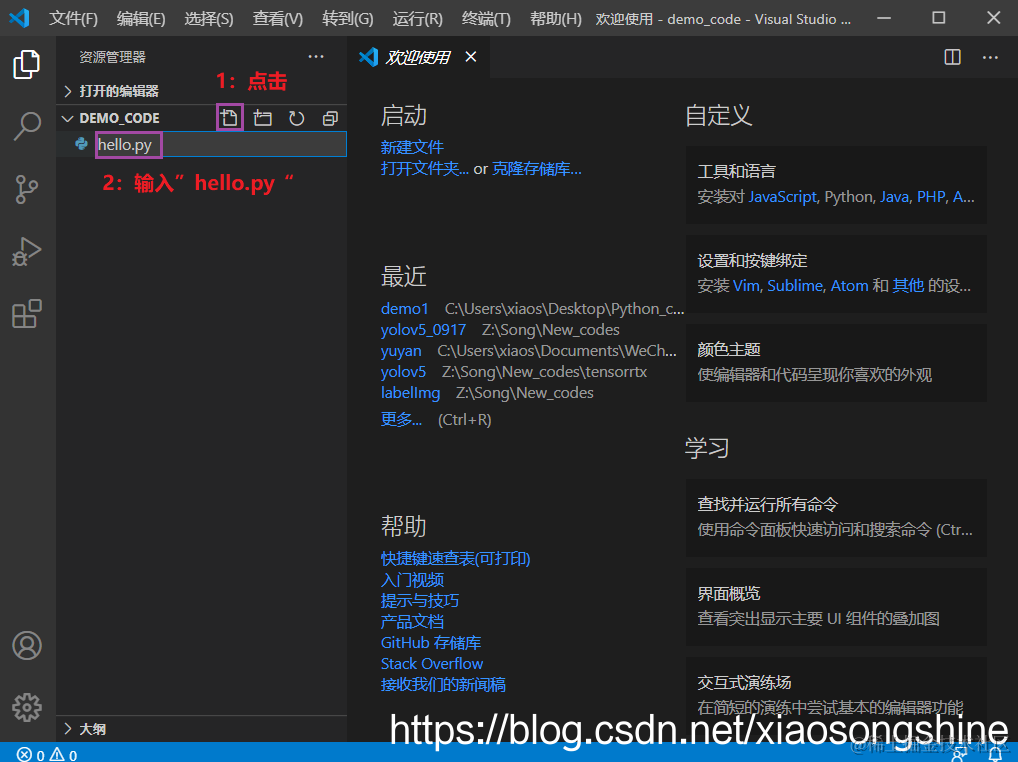Viewport: 1018px width, 762px height.
Task: Click the 新建文件 link
Action: pyautogui.click(x=412, y=147)
